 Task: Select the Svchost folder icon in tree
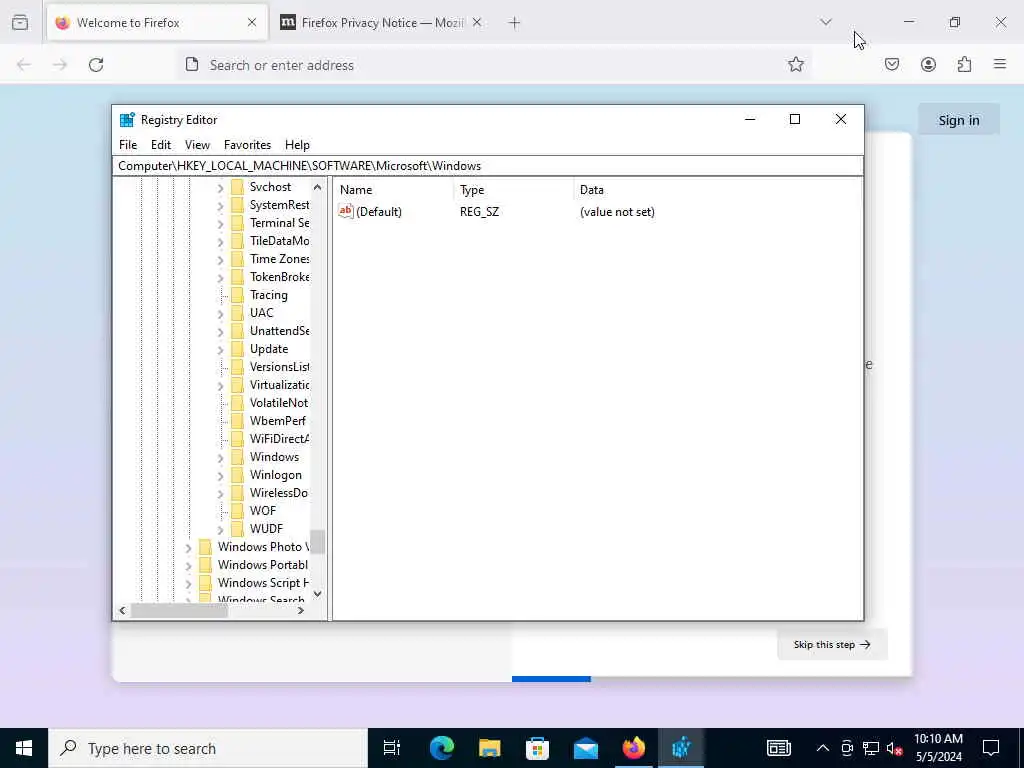click(x=238, y=187)
